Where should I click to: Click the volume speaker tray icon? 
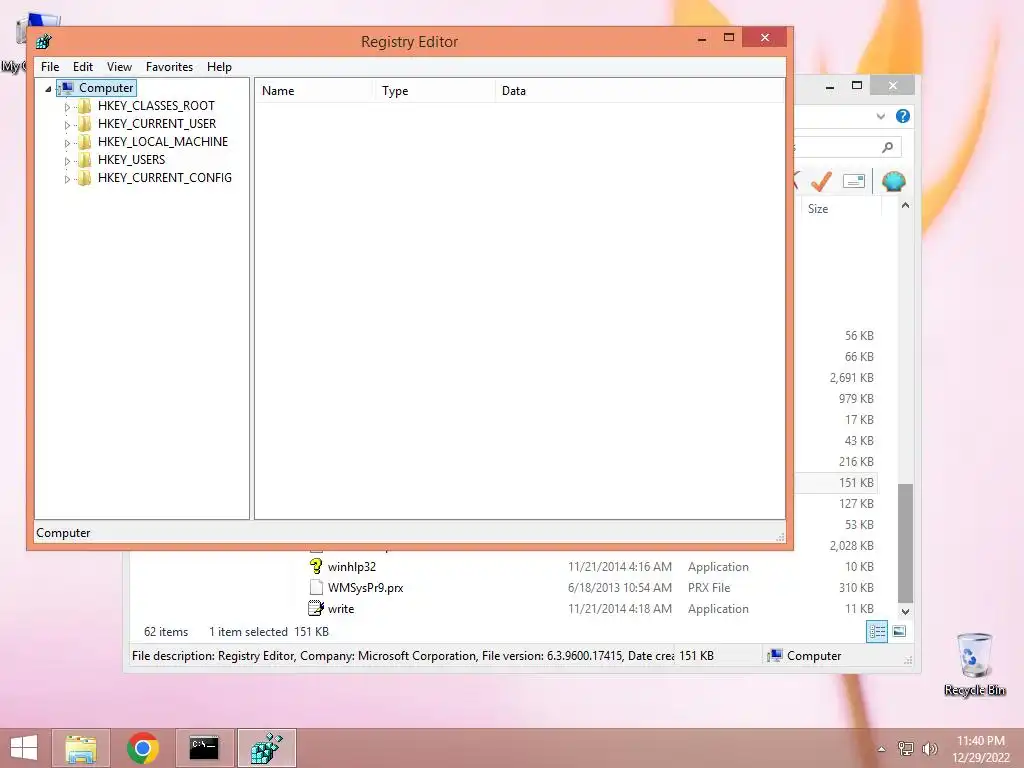(x=929, y=748)
